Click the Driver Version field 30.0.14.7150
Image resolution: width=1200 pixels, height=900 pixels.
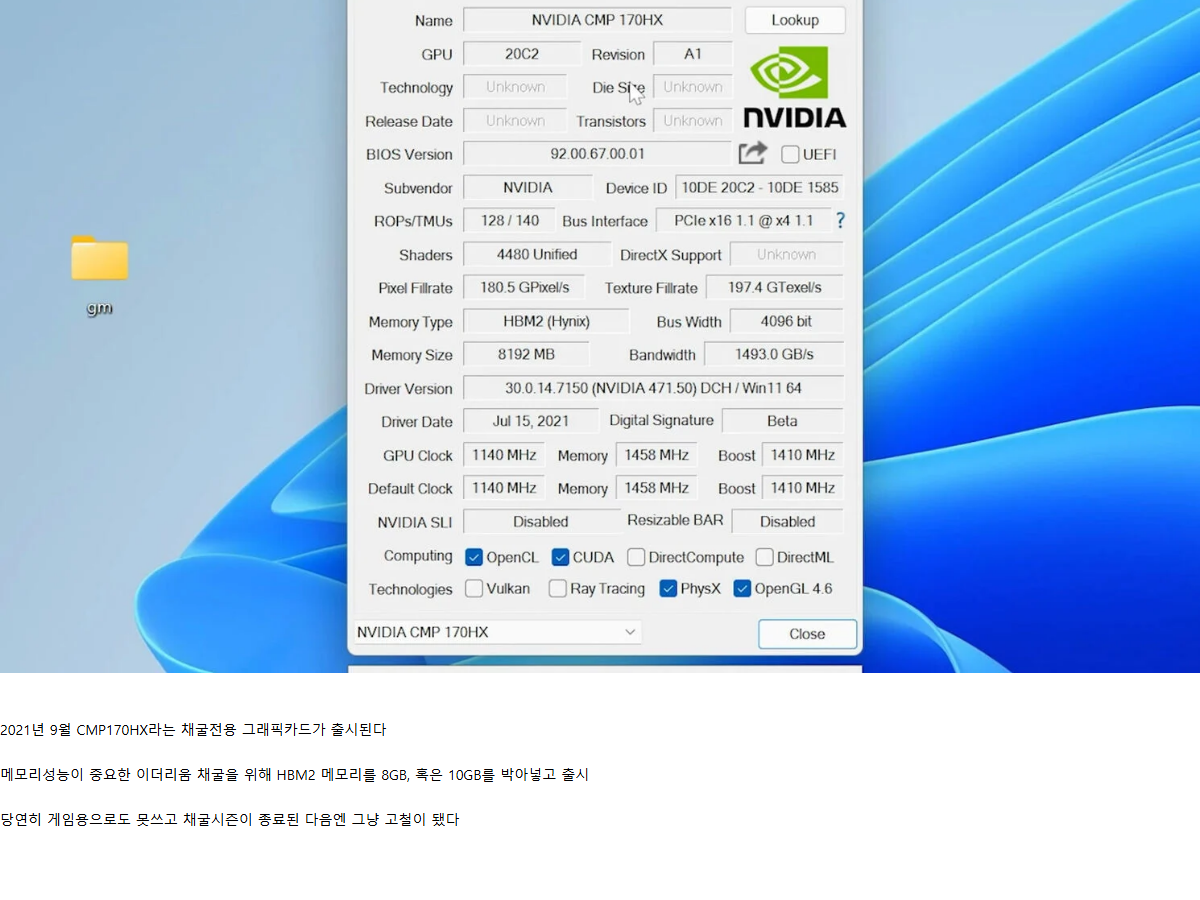653,388
